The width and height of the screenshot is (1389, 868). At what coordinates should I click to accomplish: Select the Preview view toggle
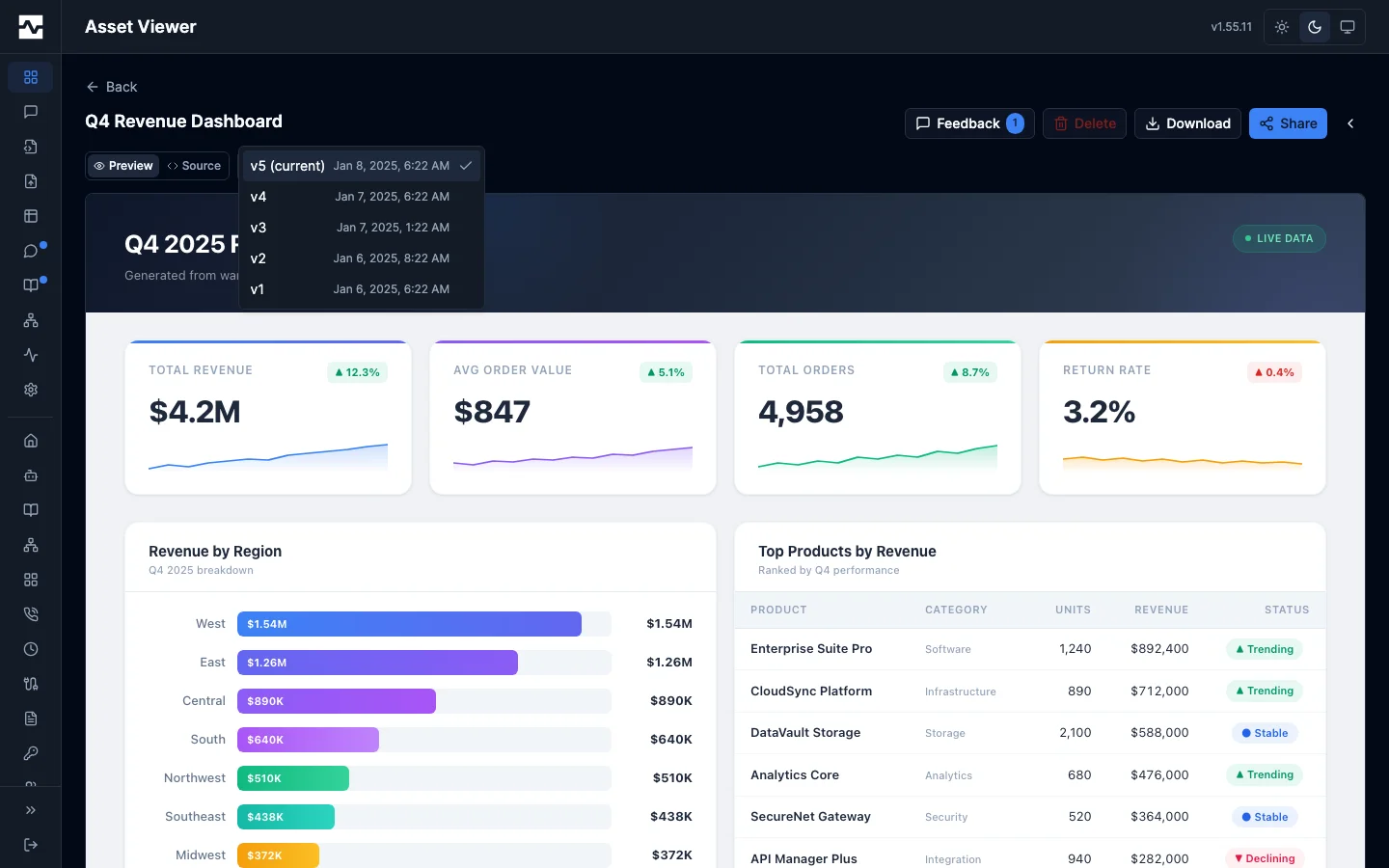click(123, 166)
